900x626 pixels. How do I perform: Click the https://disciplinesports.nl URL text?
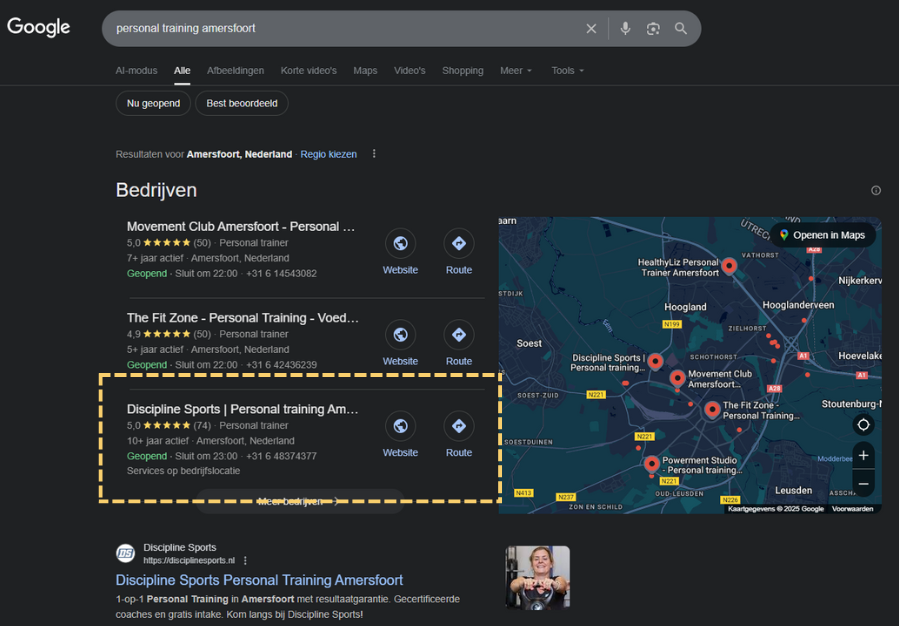(x=189, y=561)
